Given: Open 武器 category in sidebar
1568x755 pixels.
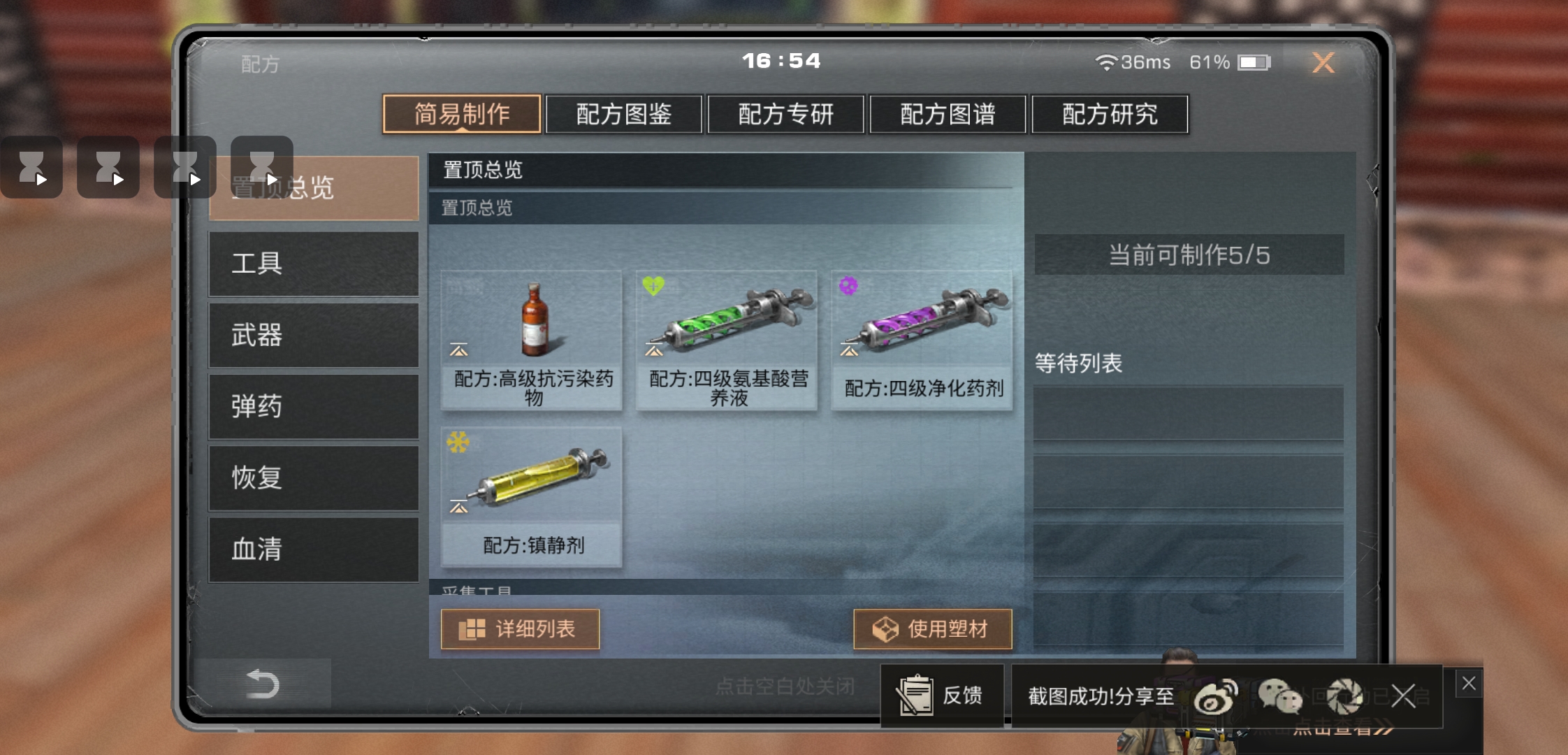Looking at the screenshot, I should 314,336.
